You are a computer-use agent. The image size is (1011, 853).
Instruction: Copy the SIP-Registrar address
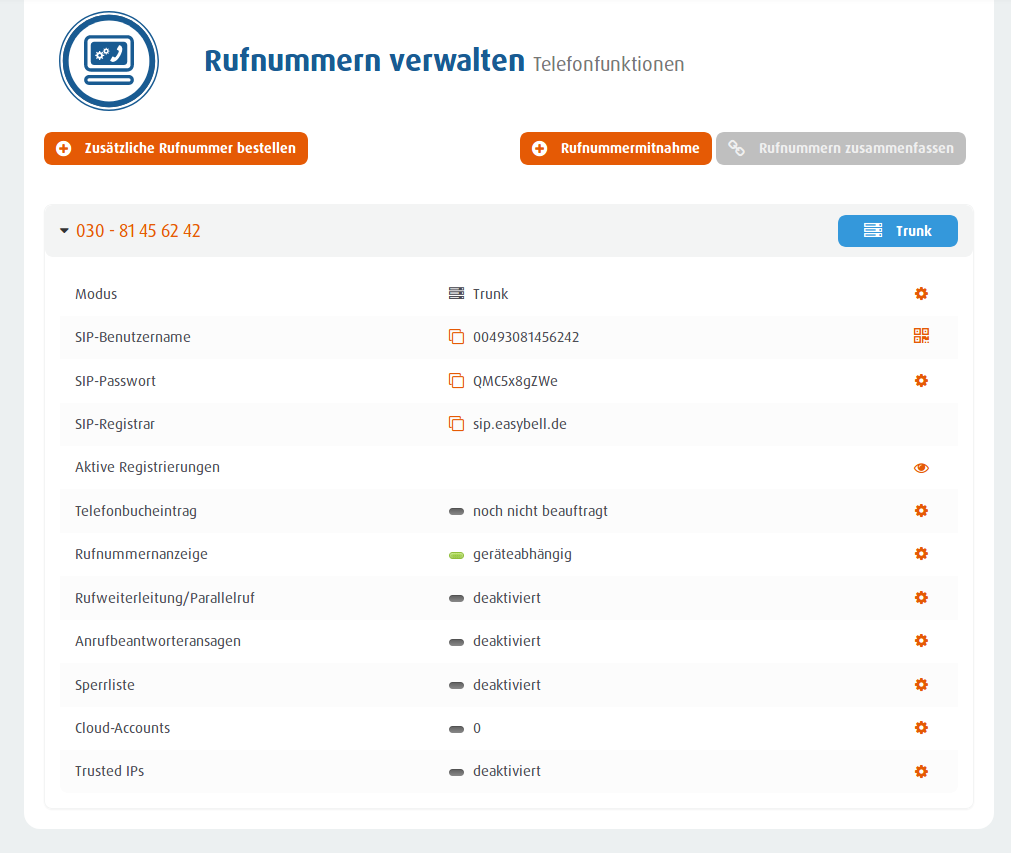point(456,424)
